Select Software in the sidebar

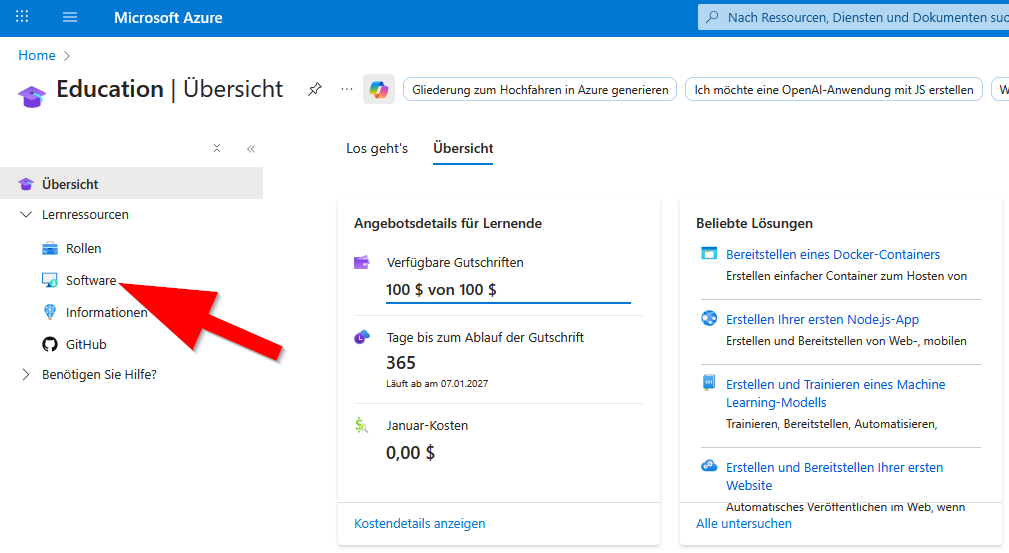pos(90,280)
